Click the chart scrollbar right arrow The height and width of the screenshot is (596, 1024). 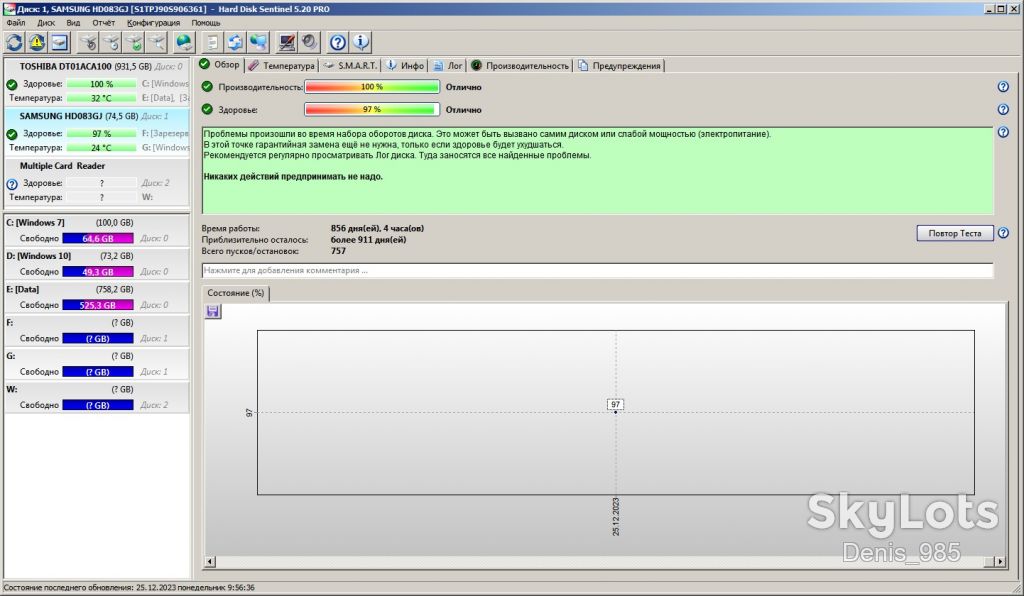[x=1000, y=561]
